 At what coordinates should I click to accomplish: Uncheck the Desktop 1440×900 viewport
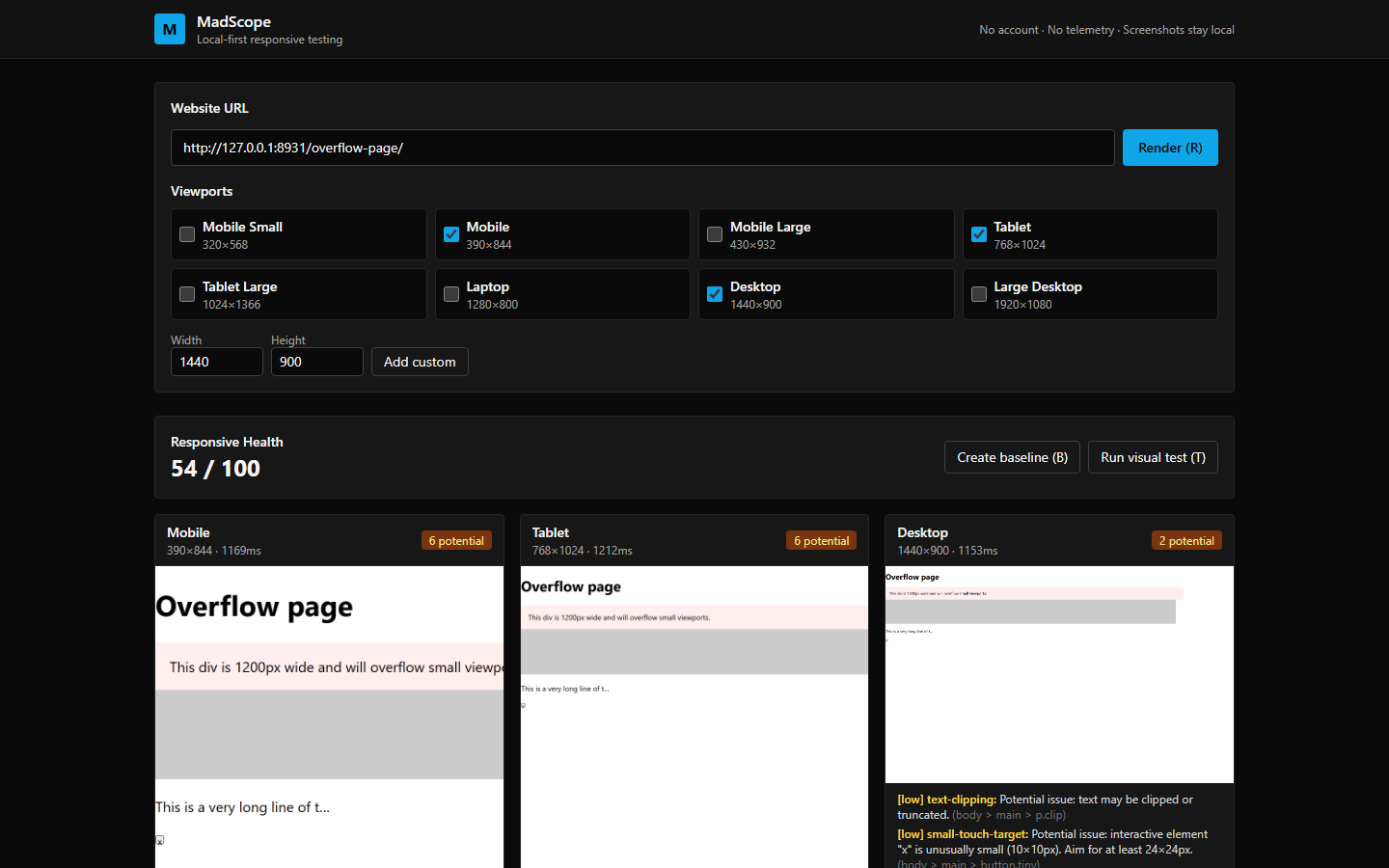point(715,294)
